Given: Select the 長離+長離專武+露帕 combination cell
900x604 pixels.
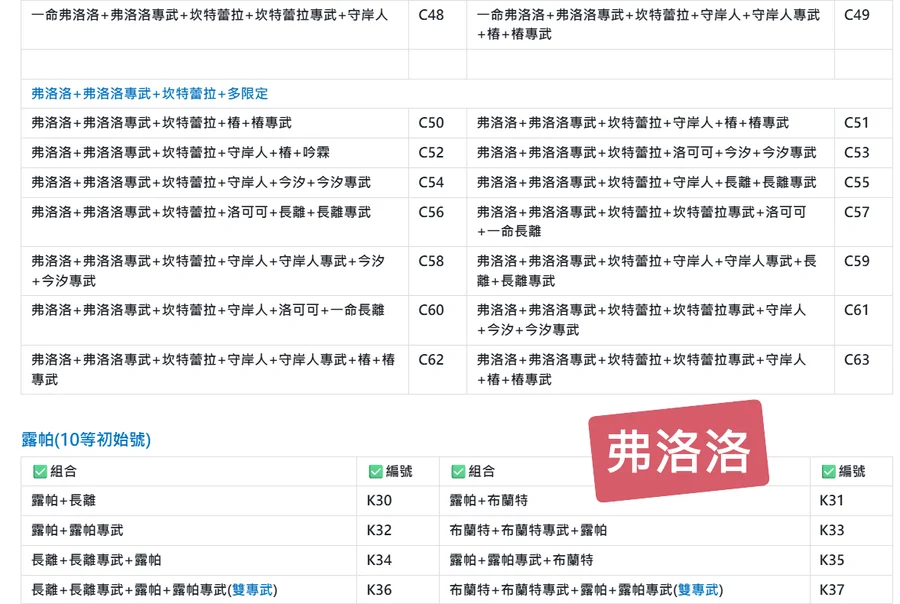Looking at the screenshot, I should [x=96, y=560].
